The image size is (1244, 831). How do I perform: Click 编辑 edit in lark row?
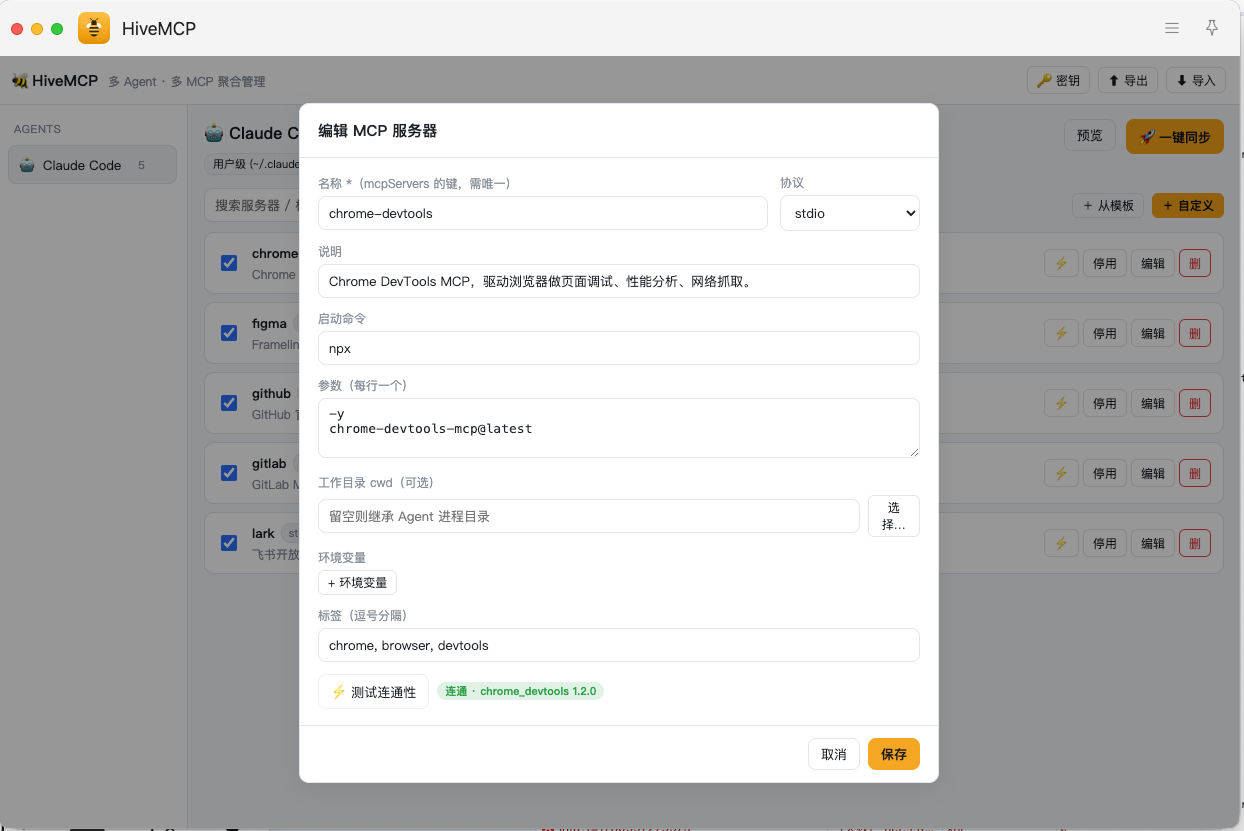(1153, 543)
